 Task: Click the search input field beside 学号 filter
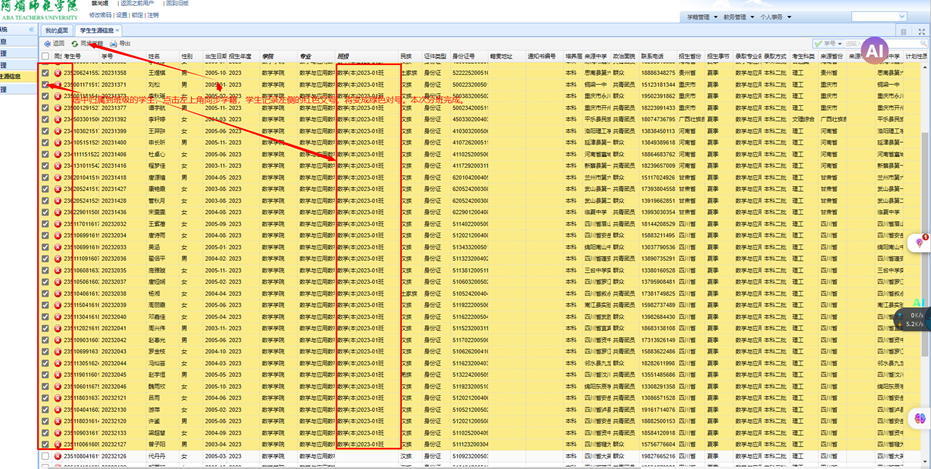point(881,44)
